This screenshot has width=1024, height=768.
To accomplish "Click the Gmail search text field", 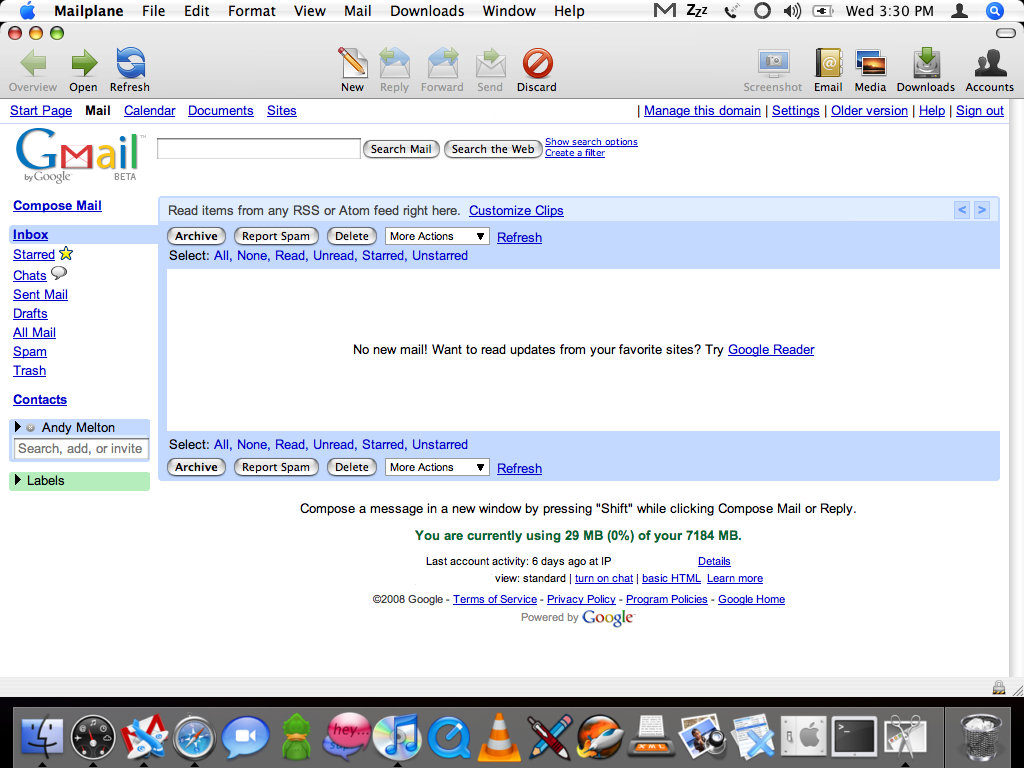I will (259, 149).
